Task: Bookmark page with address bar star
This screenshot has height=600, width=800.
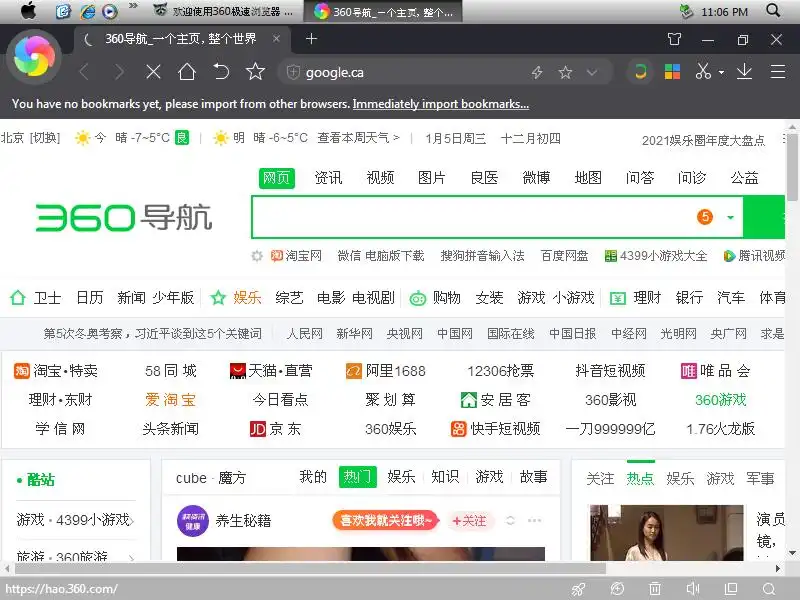Action: [565, 72]
